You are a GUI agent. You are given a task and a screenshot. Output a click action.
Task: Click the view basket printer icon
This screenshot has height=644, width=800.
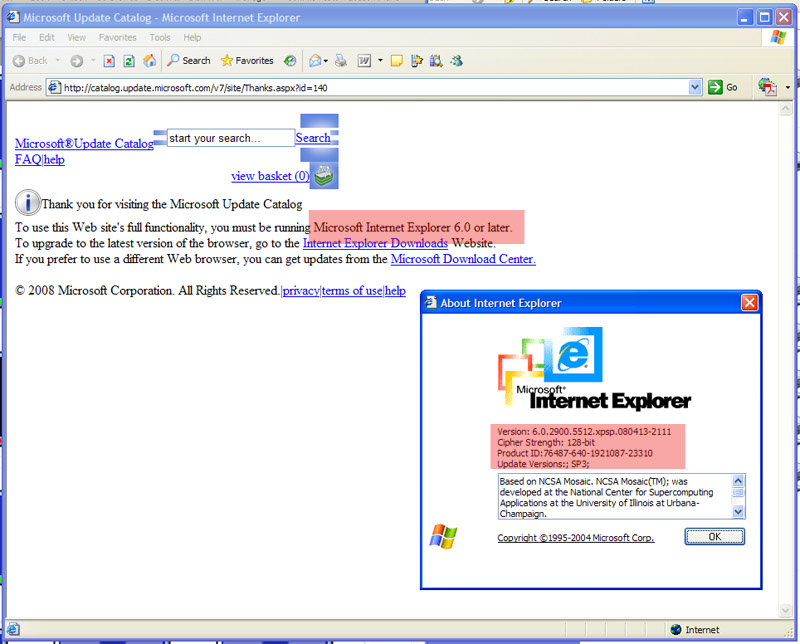click(x=324, y=176)
